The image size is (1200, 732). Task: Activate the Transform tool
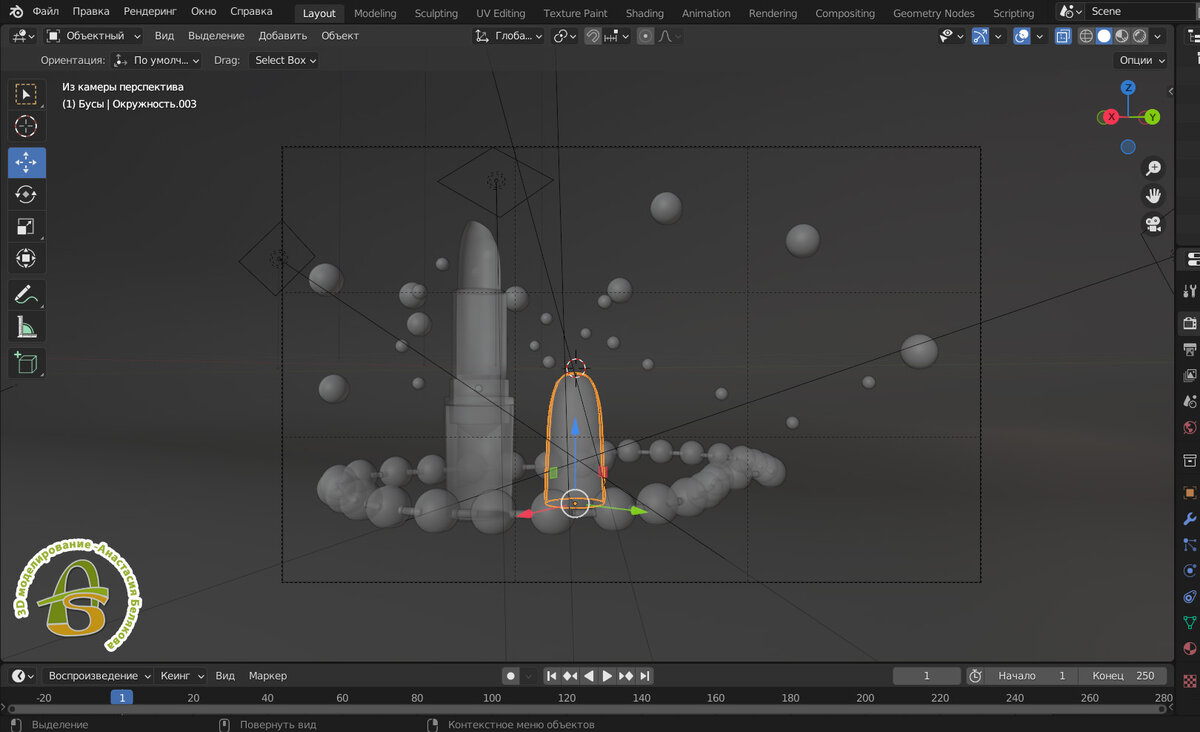(27, 259)
